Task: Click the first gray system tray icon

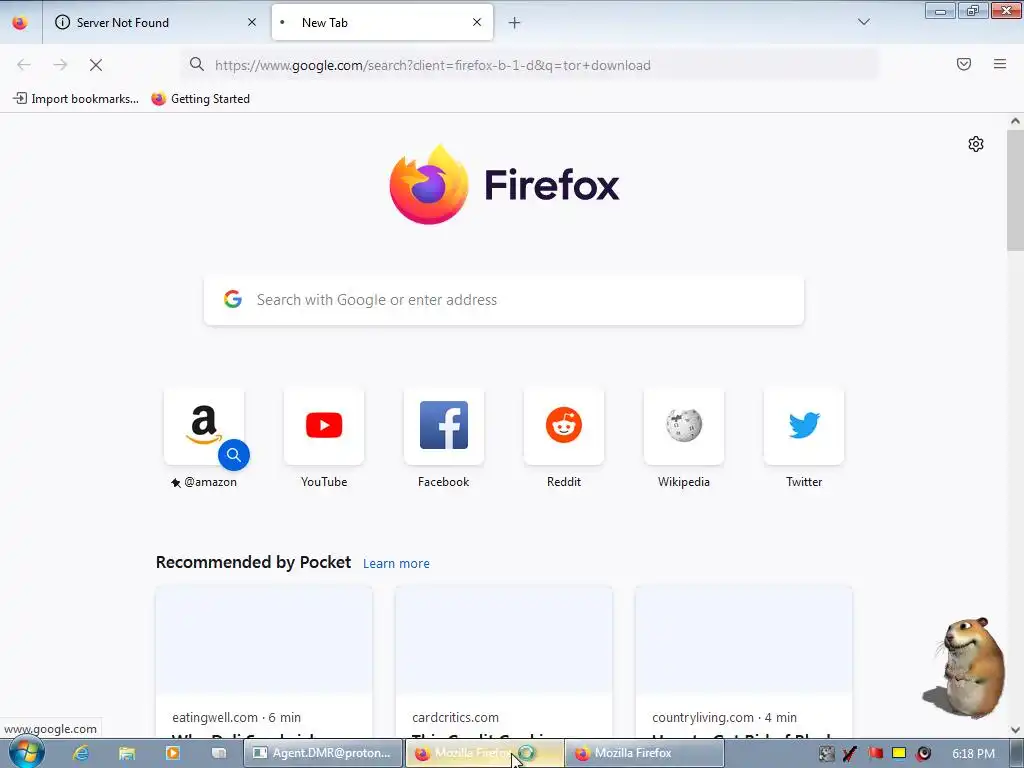Action: 826,753
